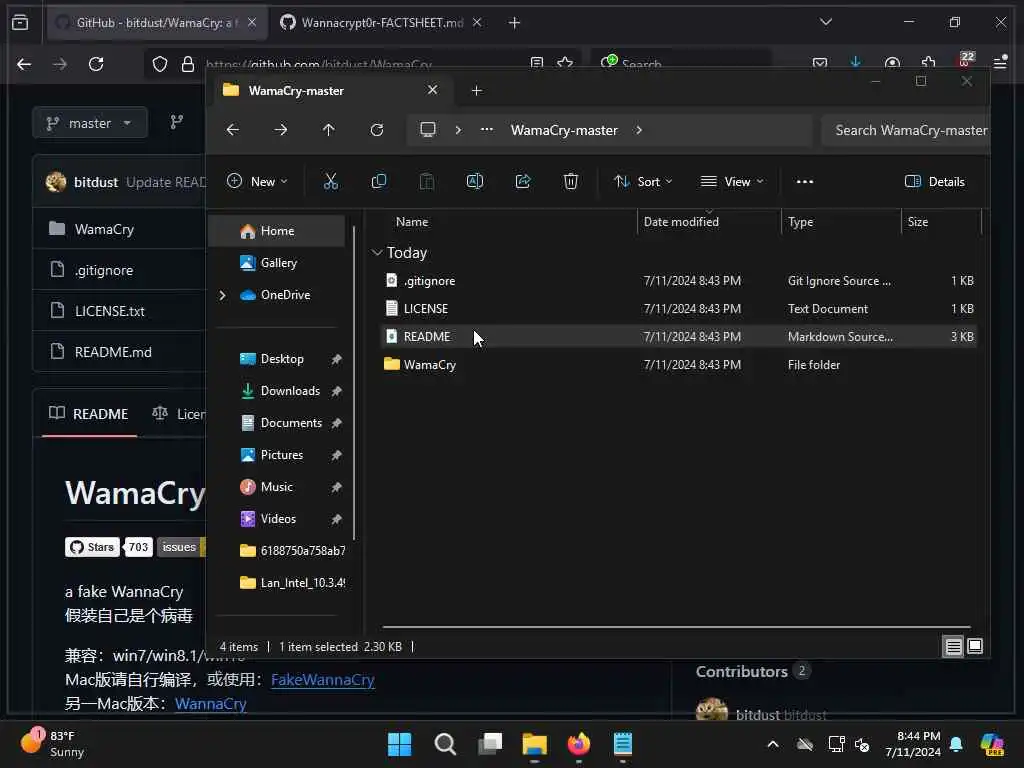Image resolution: width=1024 pixels, height=768 pixels.
Task: Open Task View on the taskbar
Action: [490, 744]
